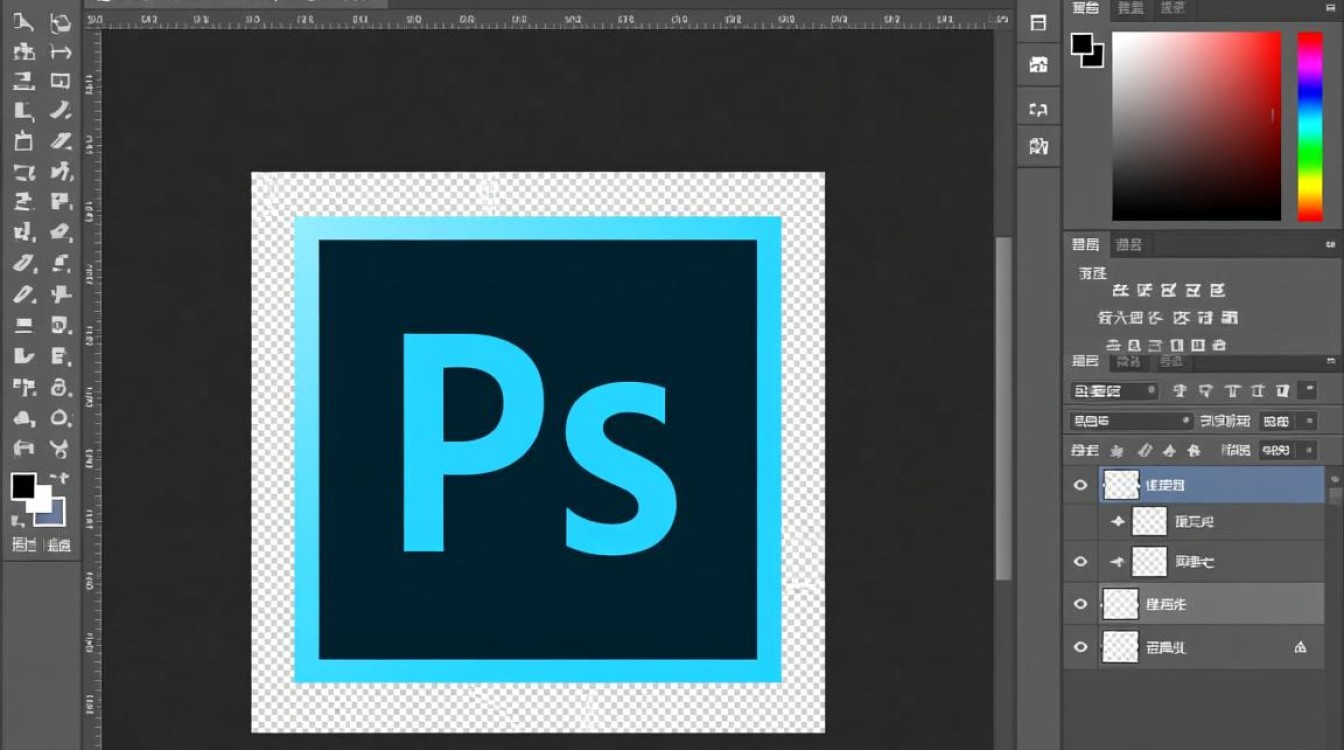The image size is (1344, 750).
Task: Show the second layer via its empty visibility box
Action: tap(1080, 522)
